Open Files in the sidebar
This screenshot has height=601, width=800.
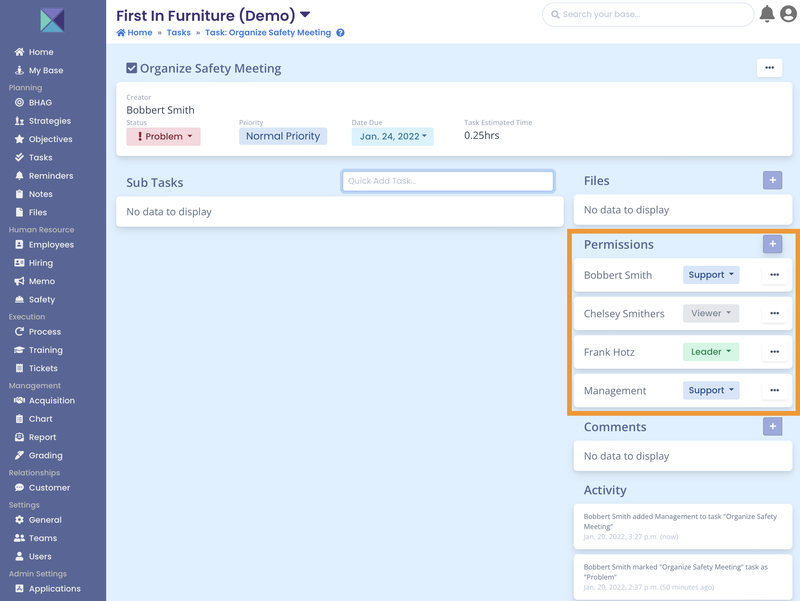tap(37, 212)
